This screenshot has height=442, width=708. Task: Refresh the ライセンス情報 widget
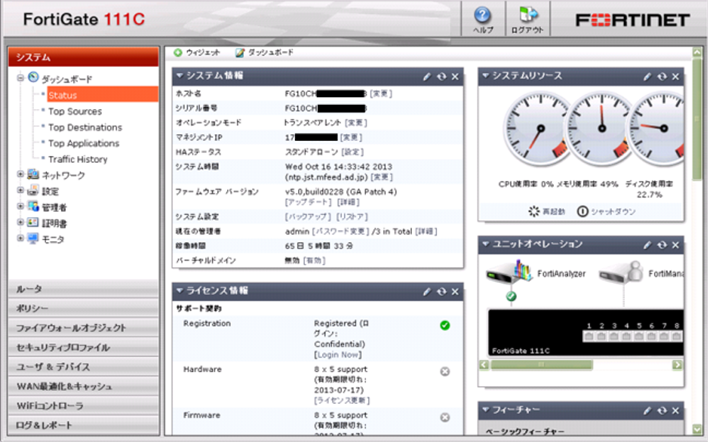coord(441,292)
